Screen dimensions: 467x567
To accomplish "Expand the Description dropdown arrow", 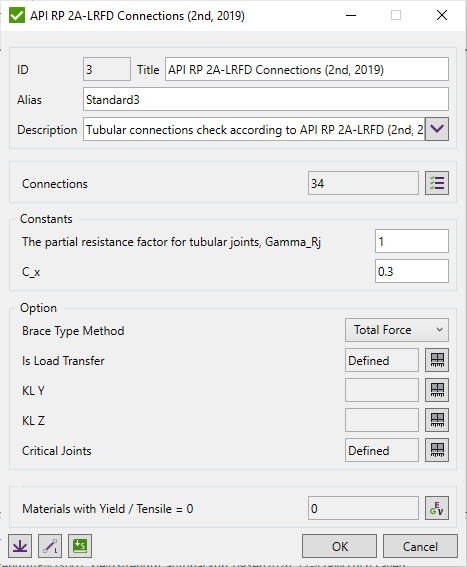I will 437,129.
